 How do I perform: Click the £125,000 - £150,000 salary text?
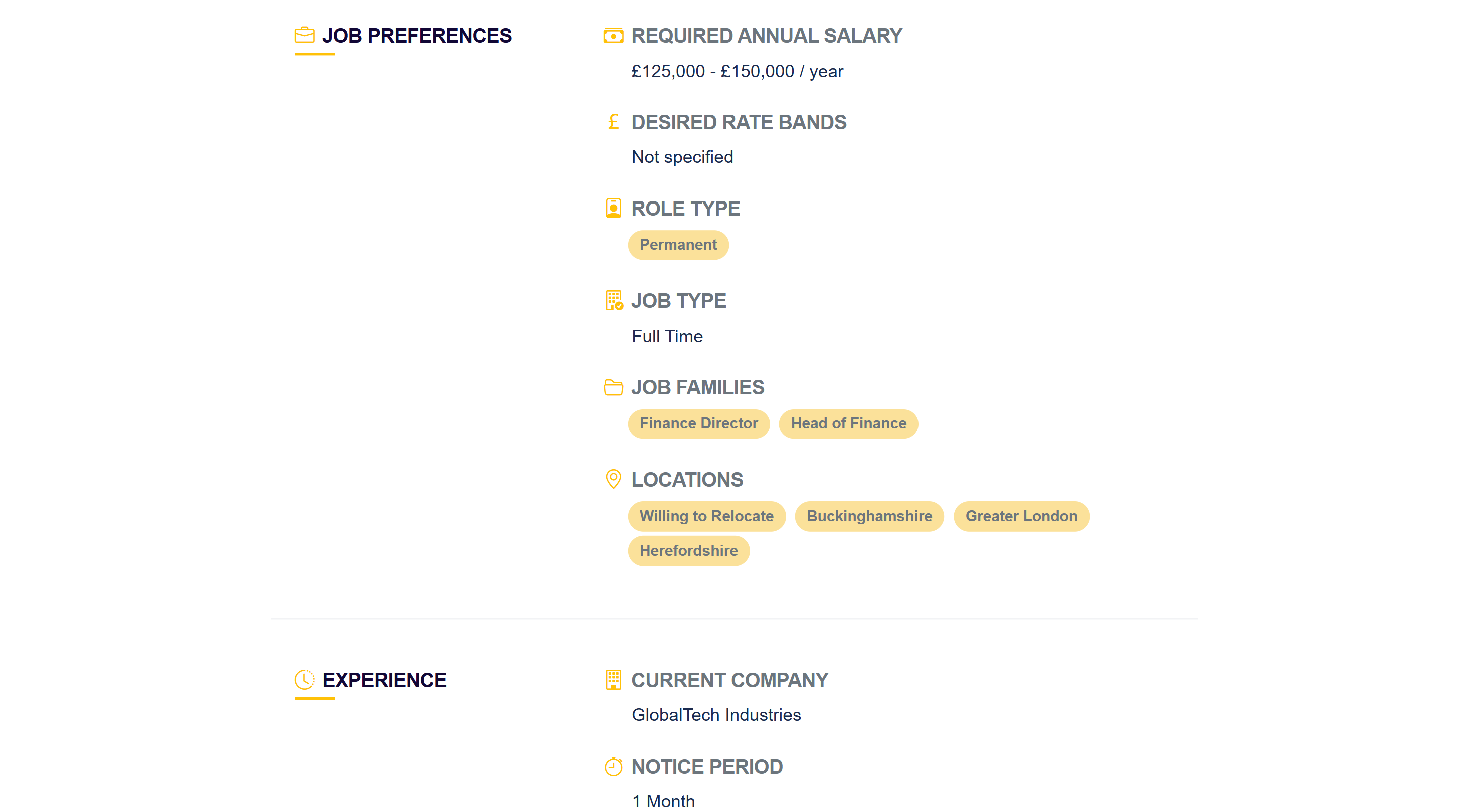coord(737,71)
